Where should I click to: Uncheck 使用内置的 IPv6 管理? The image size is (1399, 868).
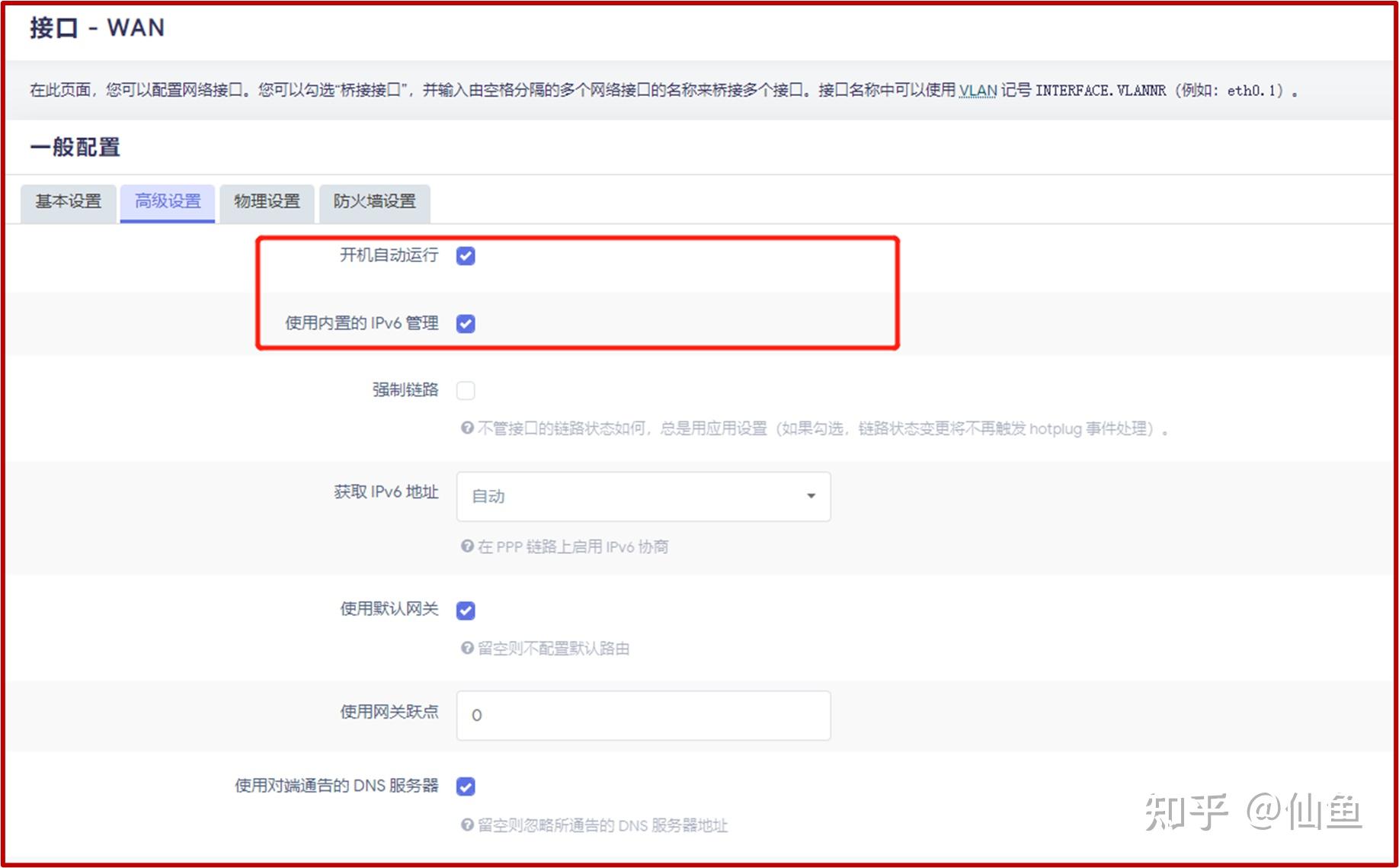(466, 323)
